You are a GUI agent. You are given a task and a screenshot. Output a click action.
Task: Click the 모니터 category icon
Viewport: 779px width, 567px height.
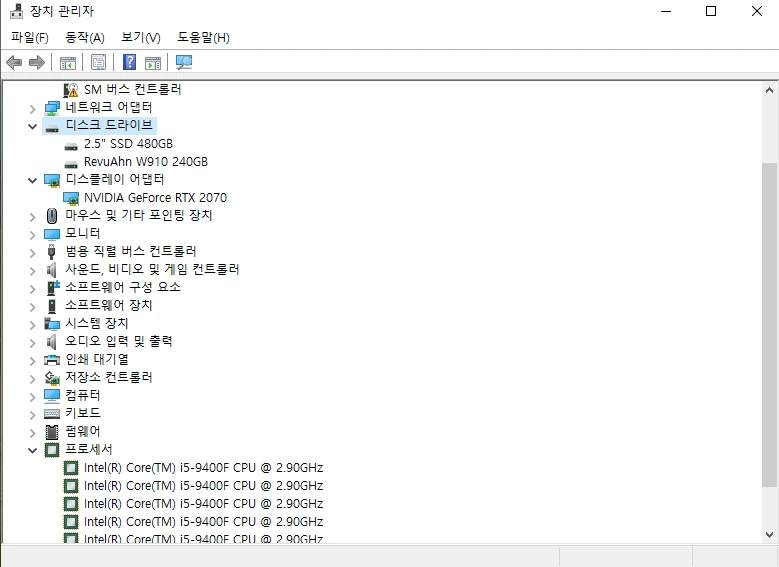pos(52,234)
